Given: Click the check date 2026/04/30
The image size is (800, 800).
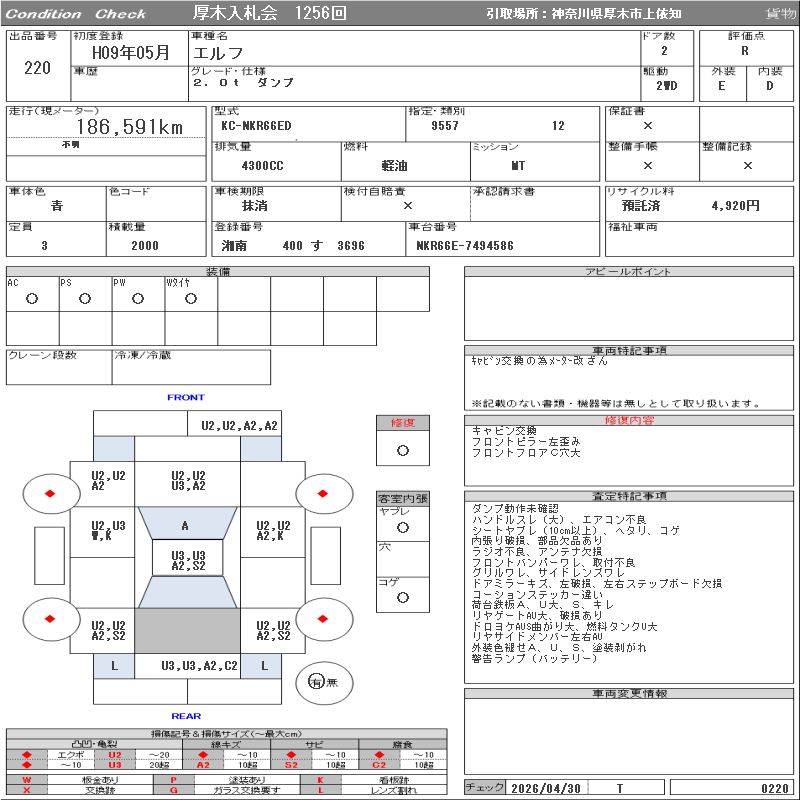Looking at the screenshot, I should click(x=546, y=788).
